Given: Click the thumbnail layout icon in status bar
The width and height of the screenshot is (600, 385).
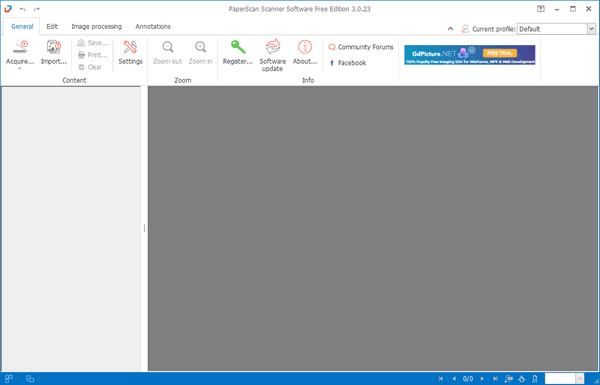Looking at the screenshot, I should pos(8,379).
